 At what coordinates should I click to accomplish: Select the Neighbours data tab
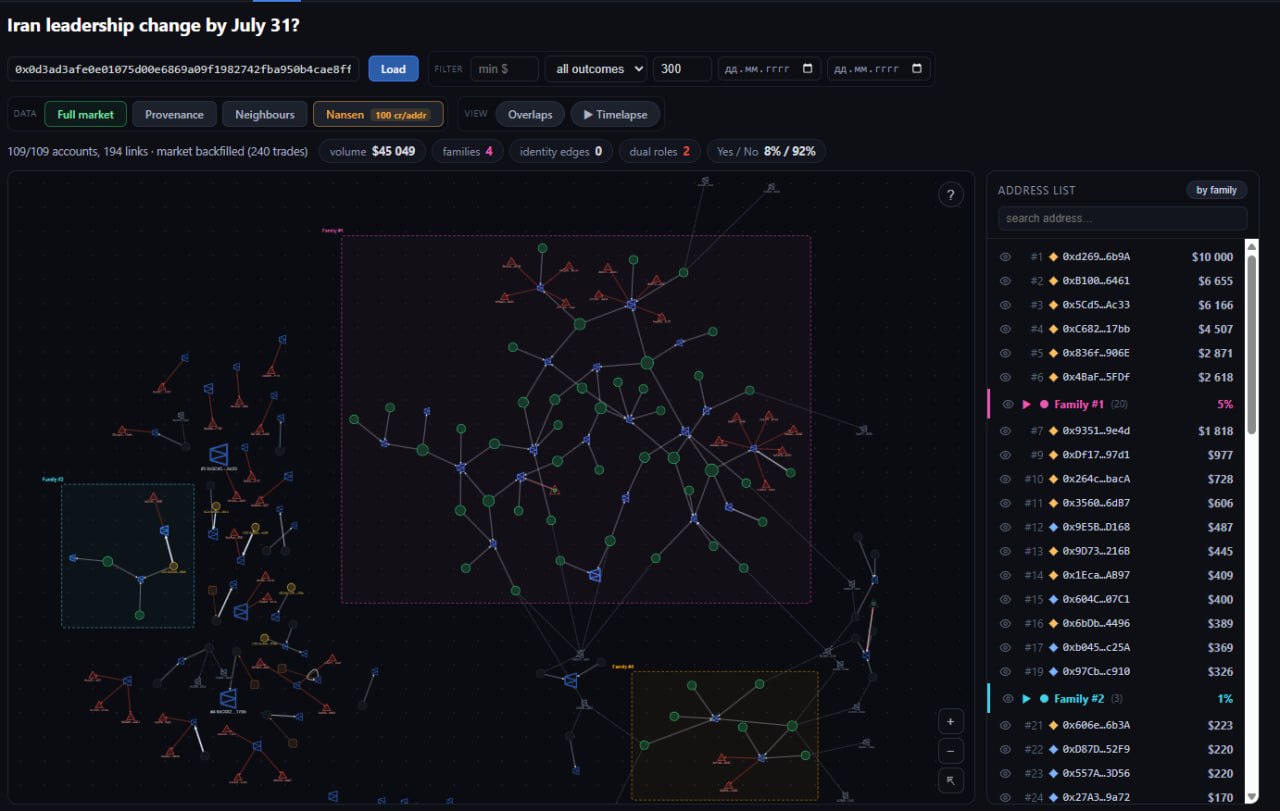(x=265, y=114)
